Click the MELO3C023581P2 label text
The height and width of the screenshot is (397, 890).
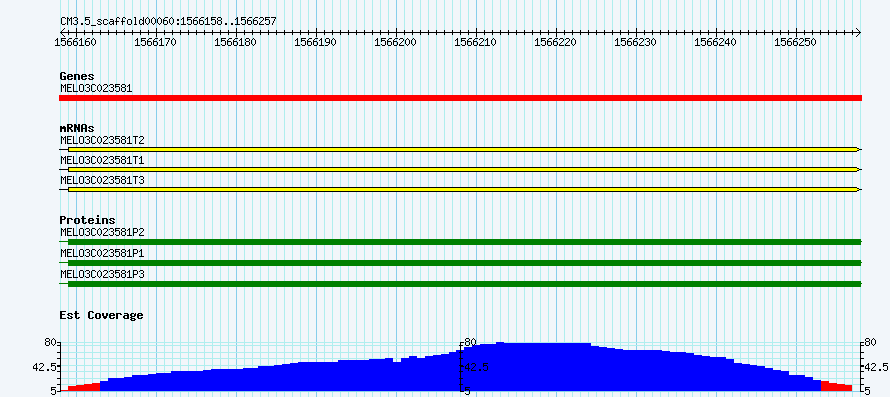coord(102,232)
